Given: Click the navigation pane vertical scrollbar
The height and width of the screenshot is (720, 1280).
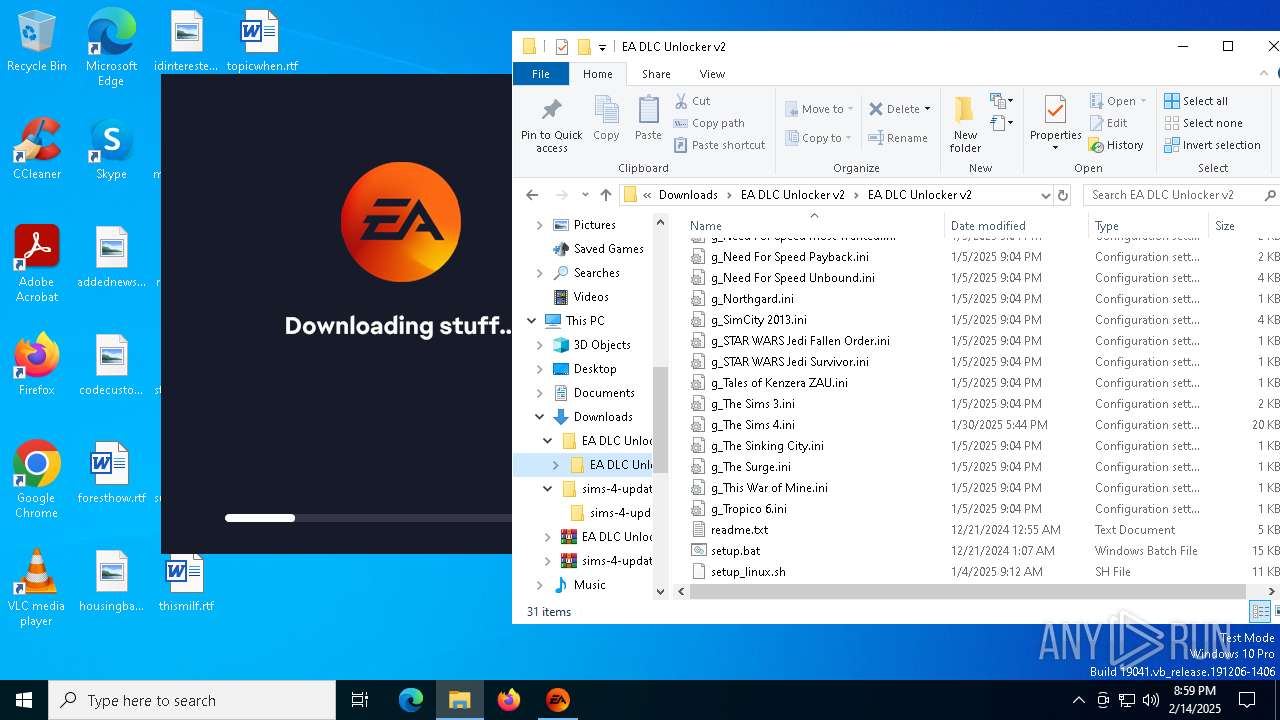Looking at the screenshot, I should (660, 418).
